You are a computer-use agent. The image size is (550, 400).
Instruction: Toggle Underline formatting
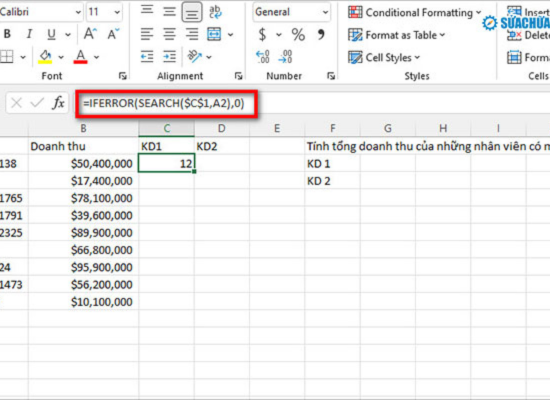pos(51,34)
